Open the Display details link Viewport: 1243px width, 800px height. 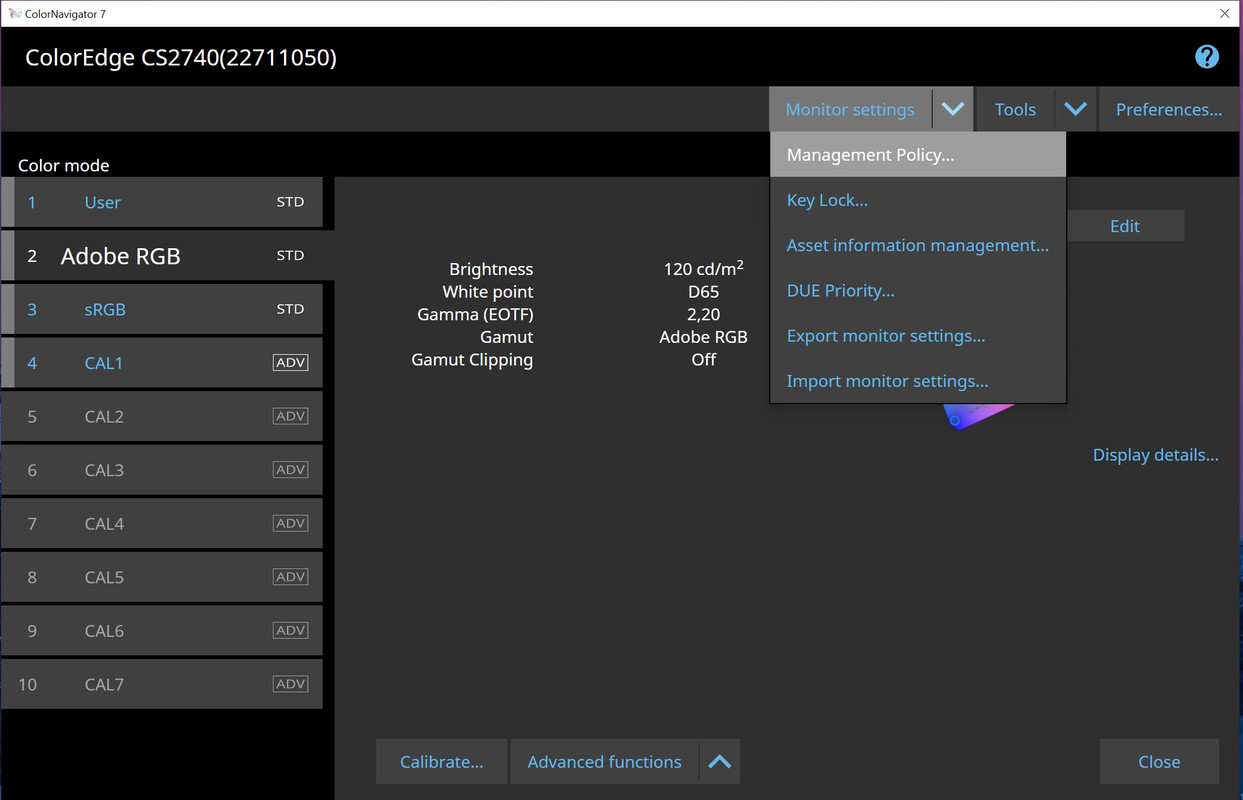[x=1156, y=455]
